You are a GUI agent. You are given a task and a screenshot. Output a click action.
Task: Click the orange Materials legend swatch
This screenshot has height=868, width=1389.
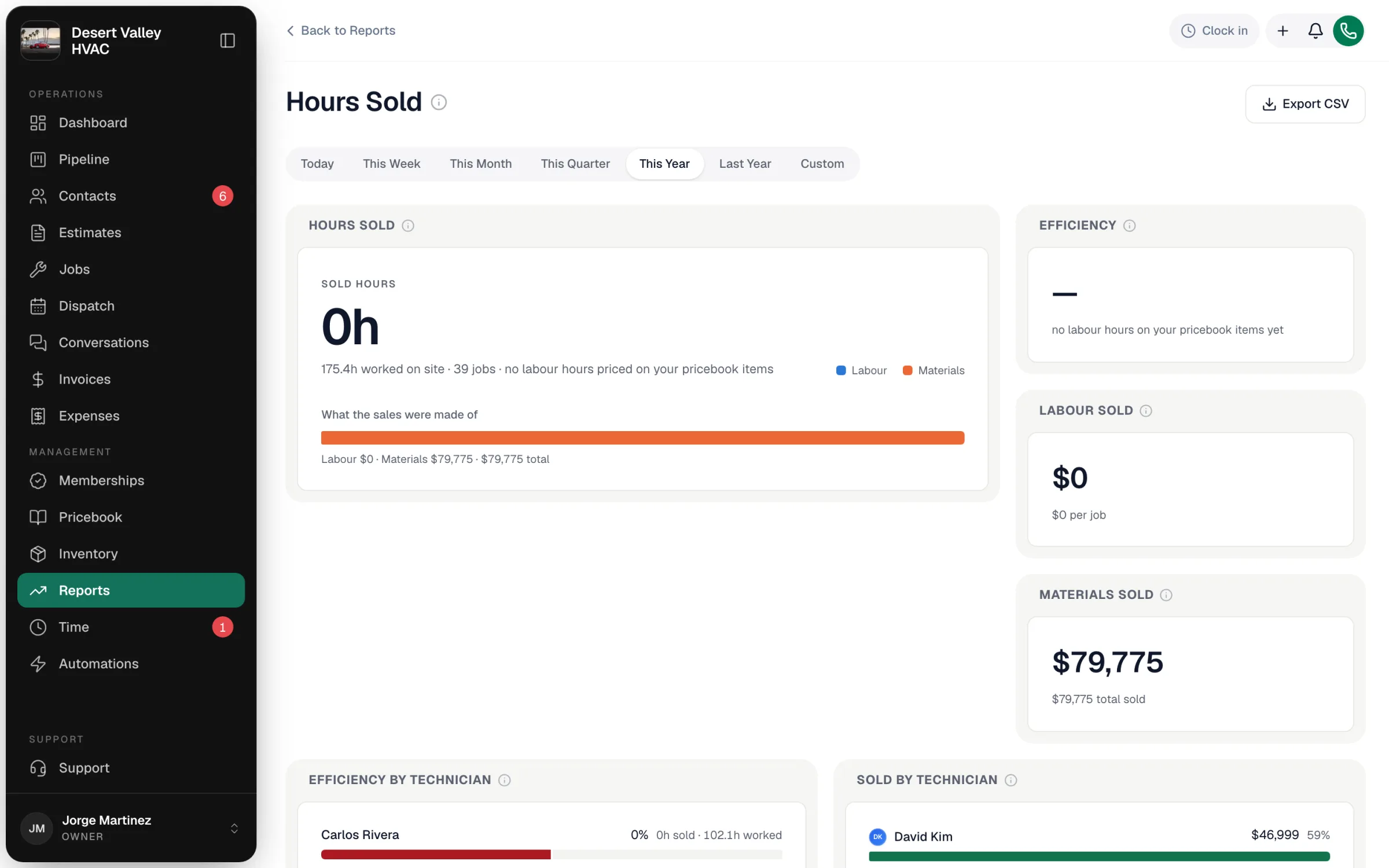tap(907, 370)
